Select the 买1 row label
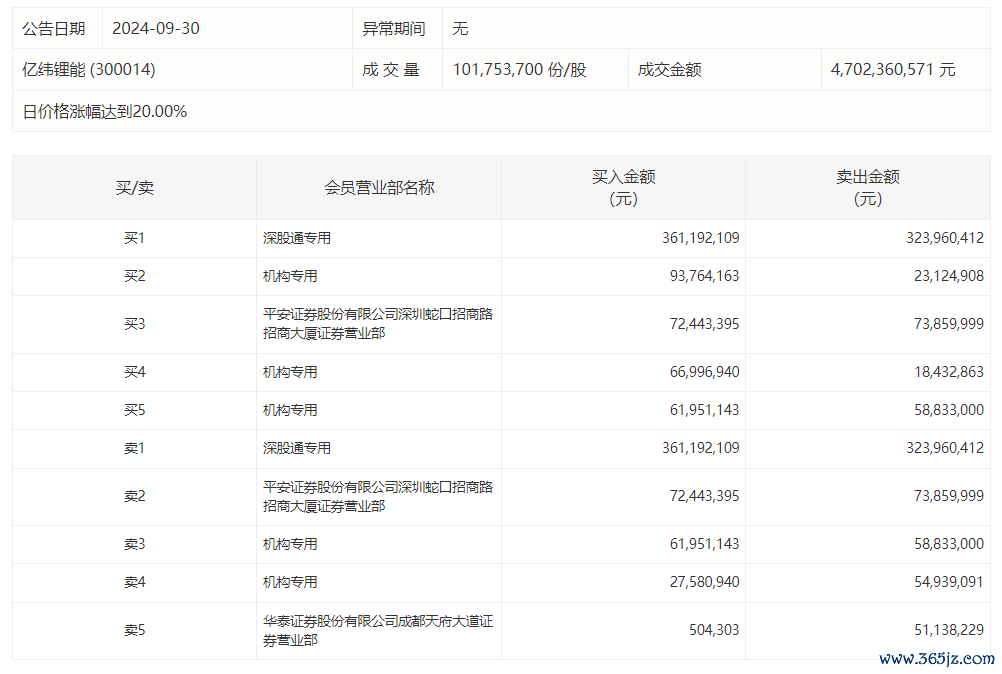The width and height of the screenshot is (1002, 674). coord(134,238)
